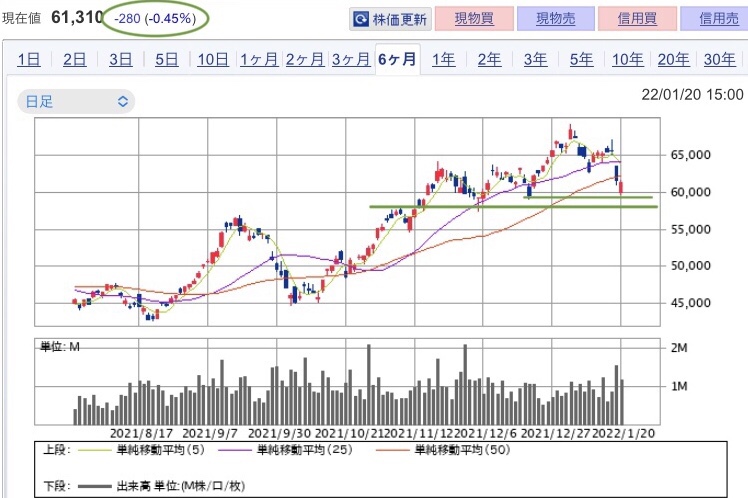This screenshot has width=748, height=498.
Task: Switch chart range to 5年
Action: tap(581, 60)
